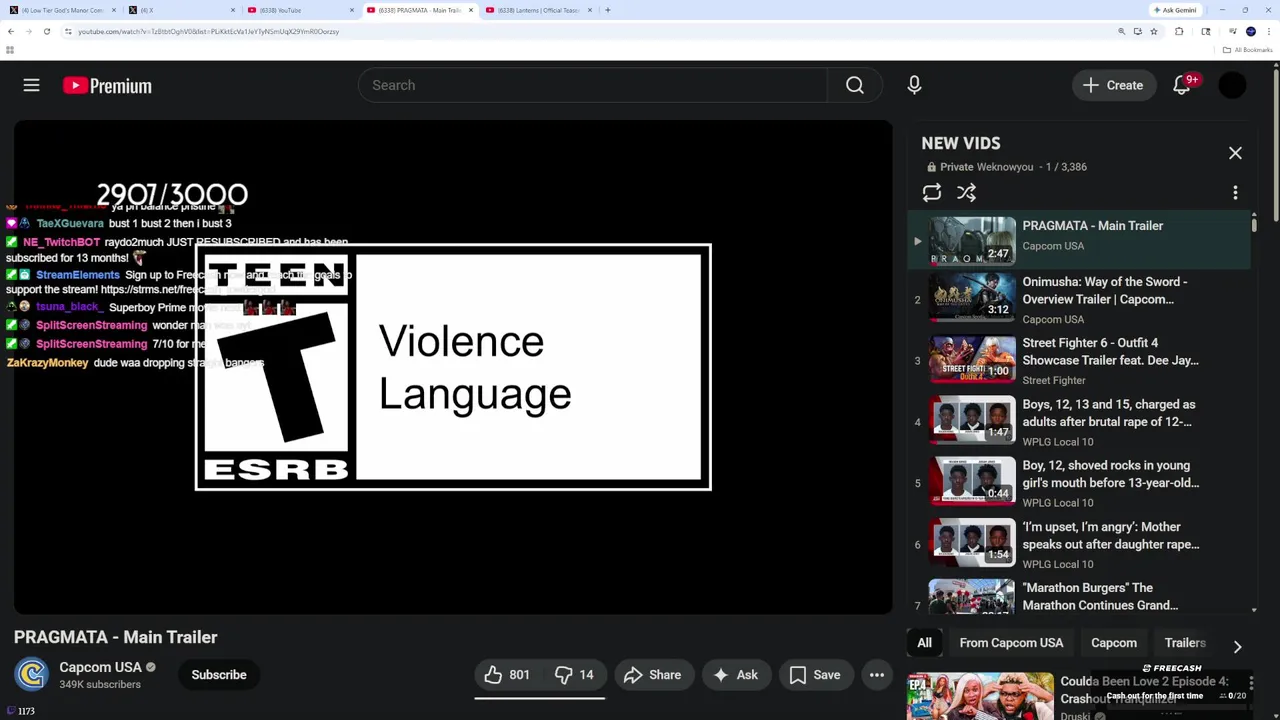
Task: Select the Trailers filter chip
Action: tap(1185, 643)
